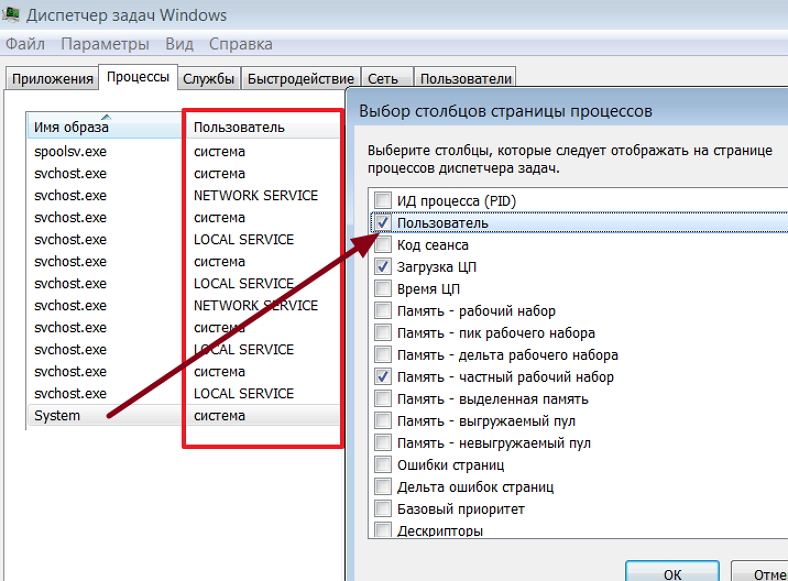The height and width of the screenshot is (581, 788).
Task: Enable the Дельта ошибок страниц checkbox
Action: click(383, 487)
